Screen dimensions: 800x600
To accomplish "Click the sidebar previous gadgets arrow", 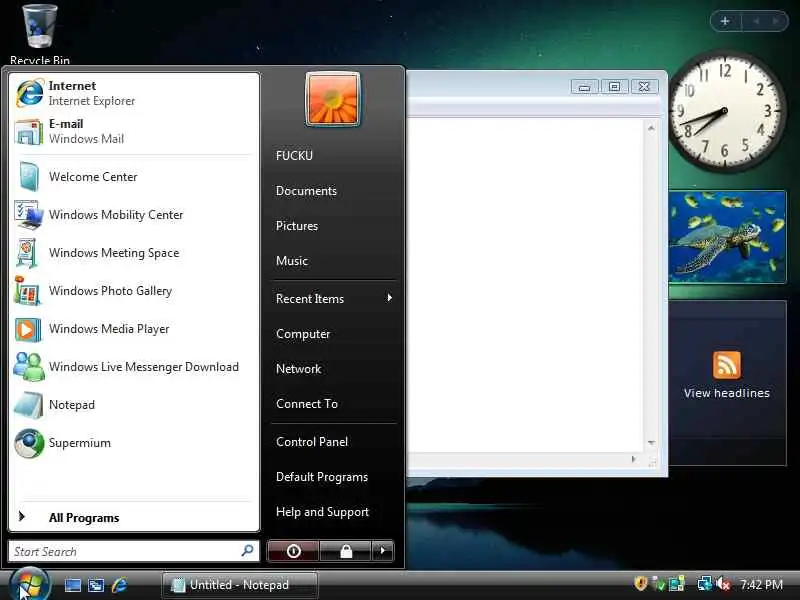I will 756,21.
